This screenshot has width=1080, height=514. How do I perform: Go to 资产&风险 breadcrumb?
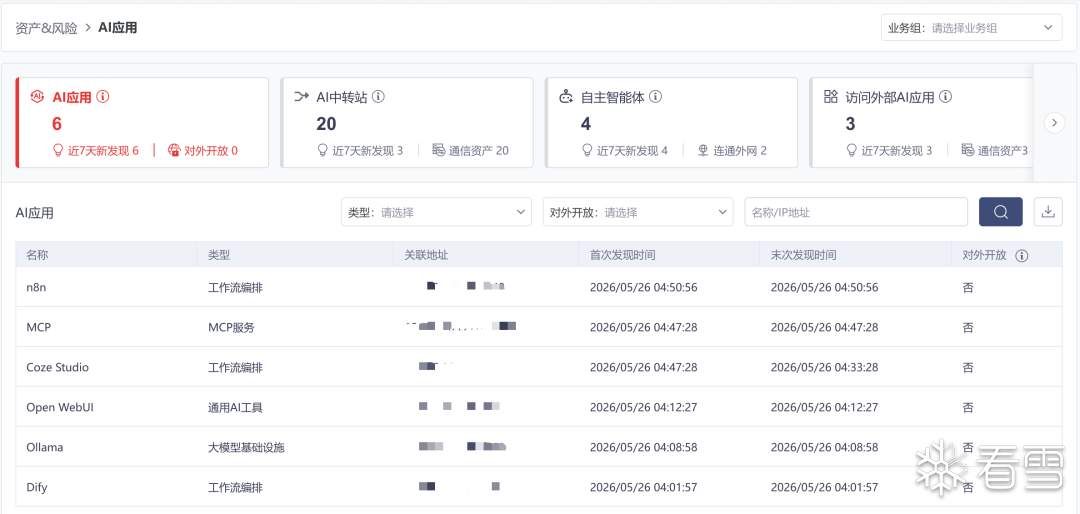46,28
